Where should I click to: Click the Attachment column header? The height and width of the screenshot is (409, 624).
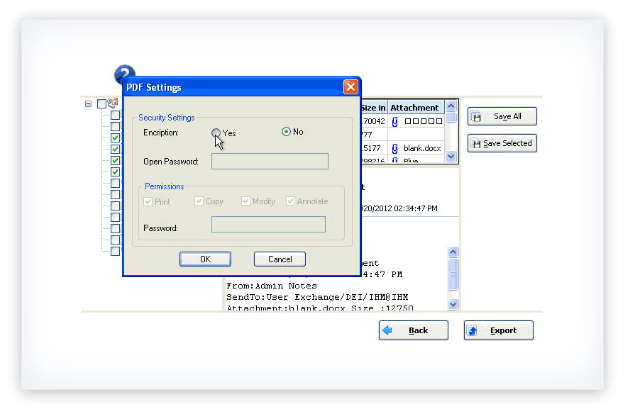(x=414, y=107)
